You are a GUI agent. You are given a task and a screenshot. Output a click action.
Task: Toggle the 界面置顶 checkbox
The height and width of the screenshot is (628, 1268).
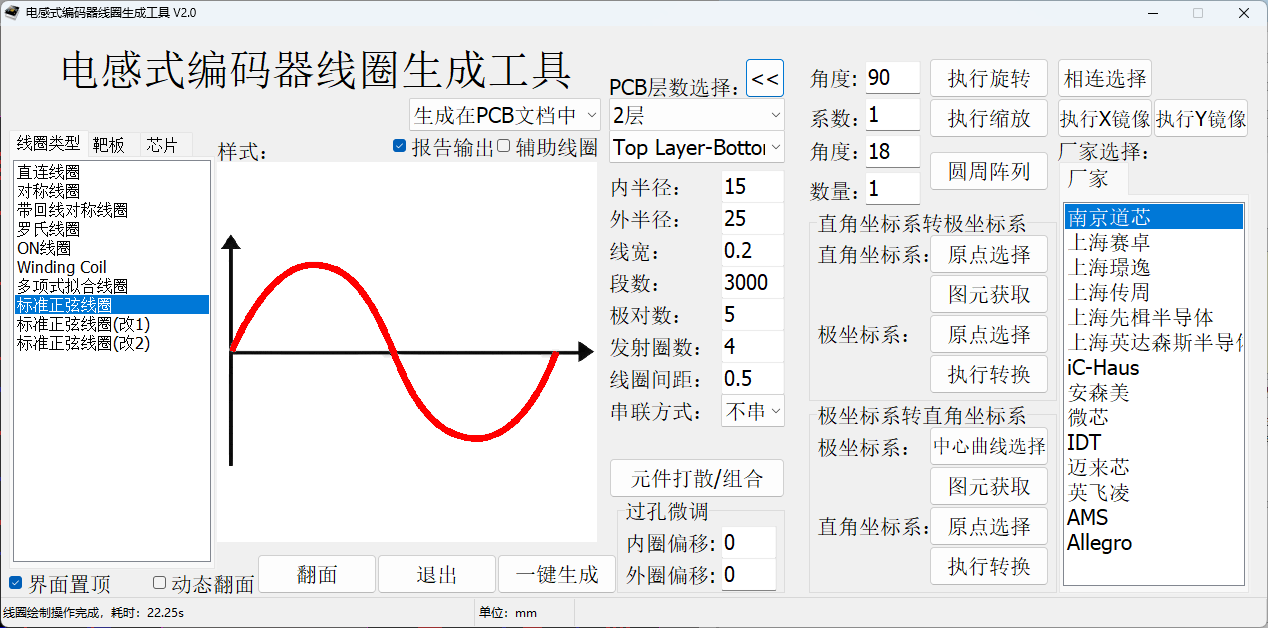coord(16,583)
